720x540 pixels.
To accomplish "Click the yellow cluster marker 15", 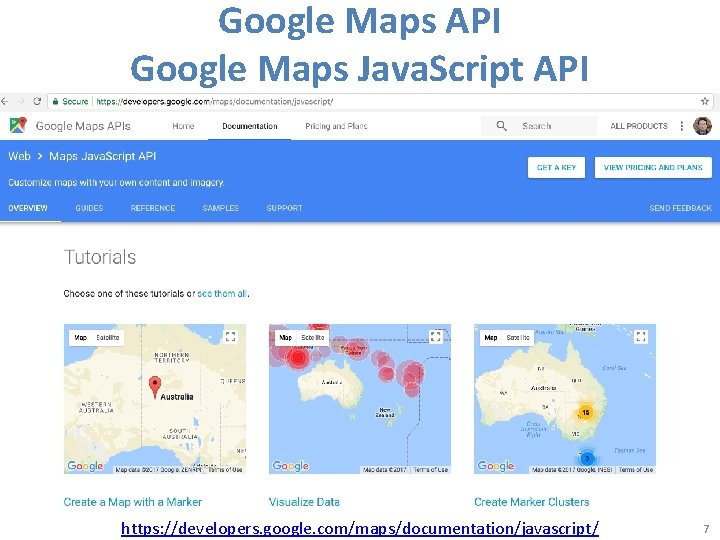I will click(585, 412).
